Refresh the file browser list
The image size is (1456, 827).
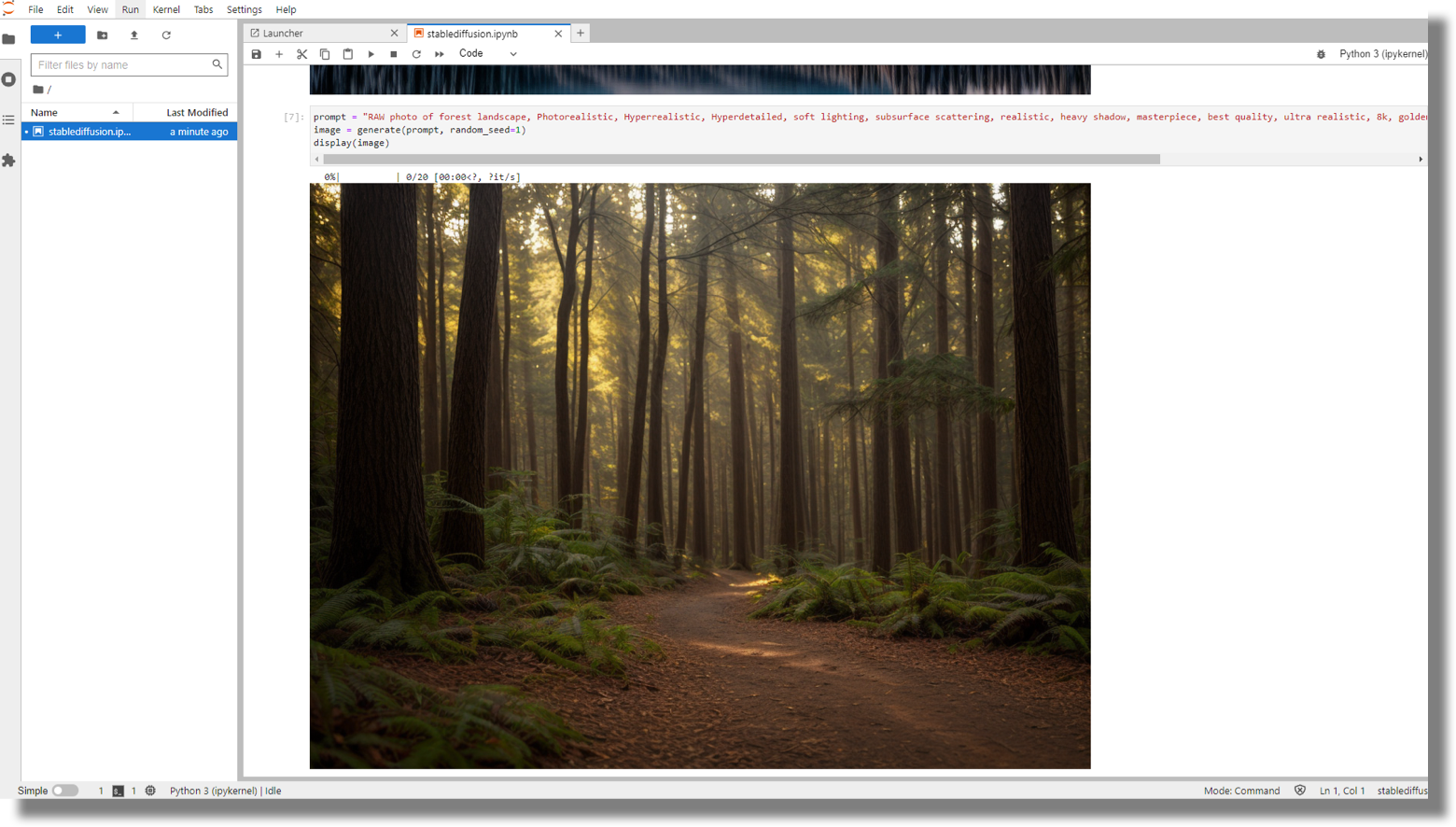point(166,35)
